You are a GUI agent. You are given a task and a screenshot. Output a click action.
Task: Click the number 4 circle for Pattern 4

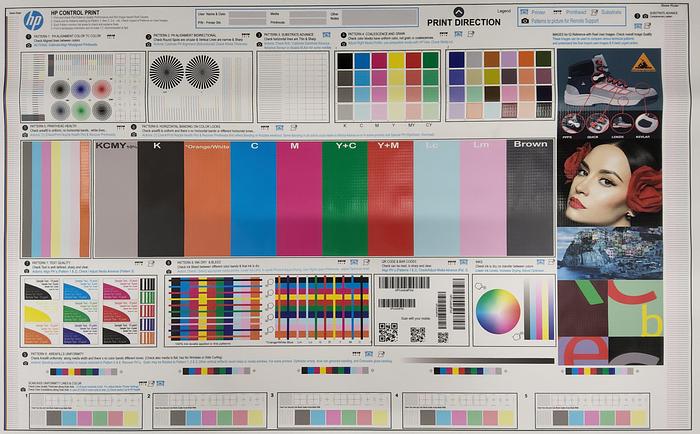[x=343, y=35]
